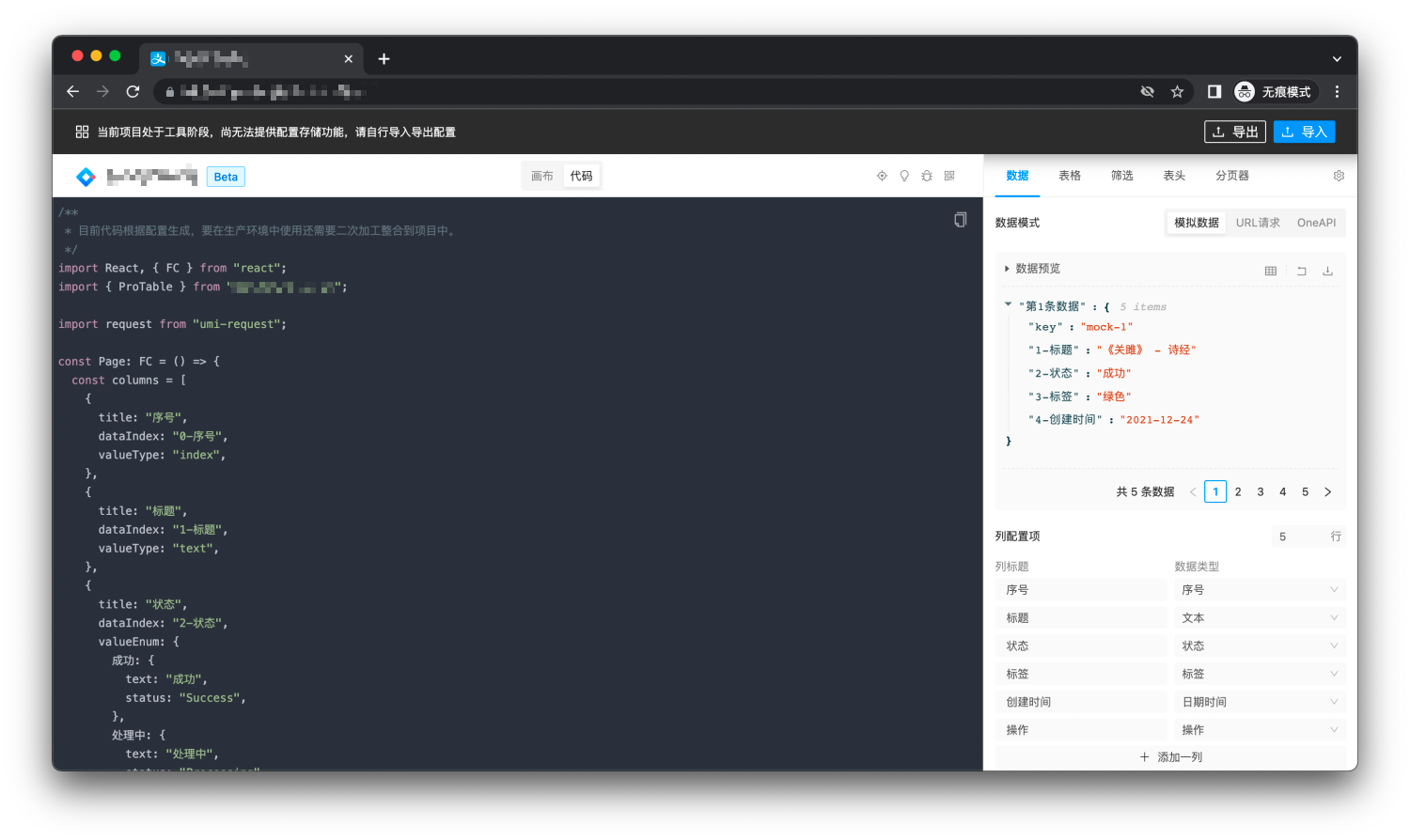Click the 导出 export button
This screenshot has height=840, width=1410.
pyautogui.click(x=1235, y=132)
